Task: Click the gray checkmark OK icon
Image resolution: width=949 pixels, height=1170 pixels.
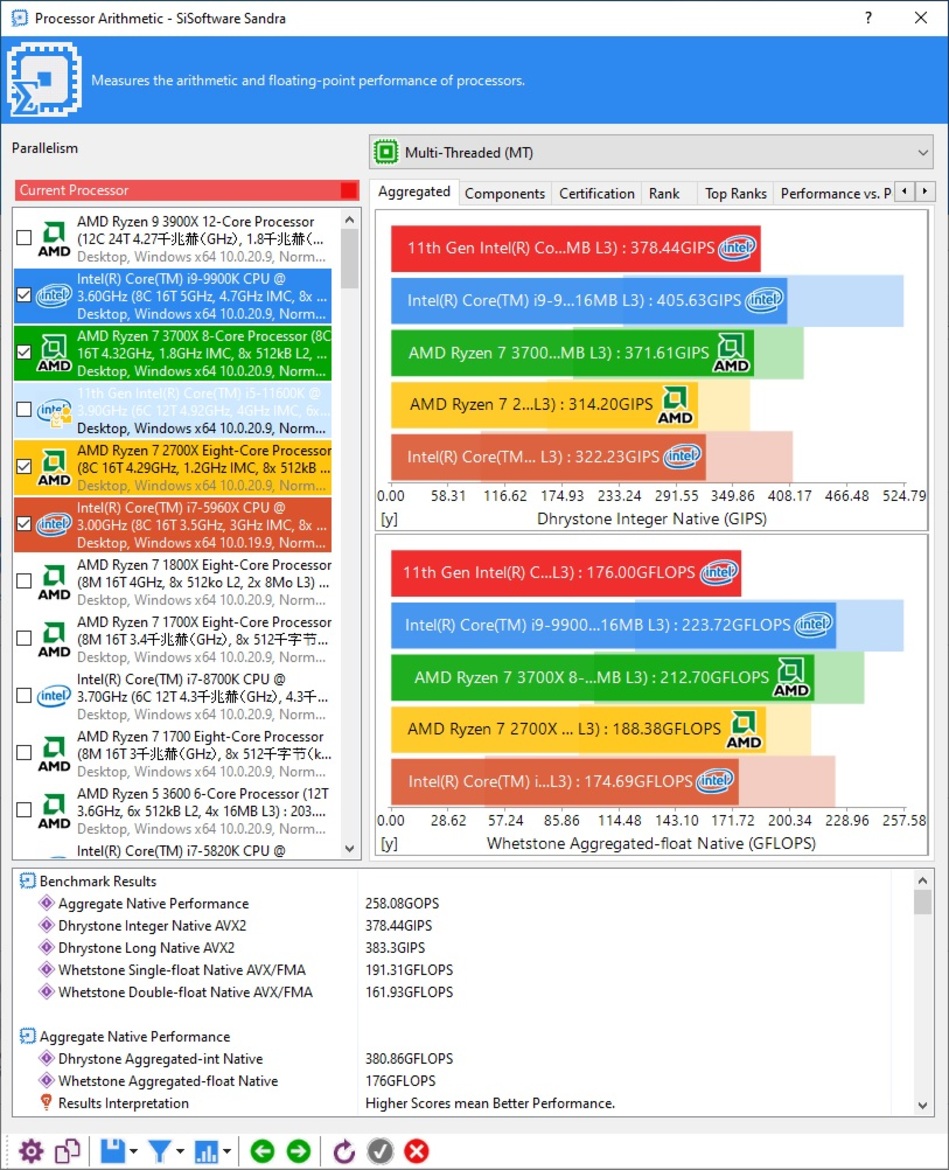Action: (380, 1151)
